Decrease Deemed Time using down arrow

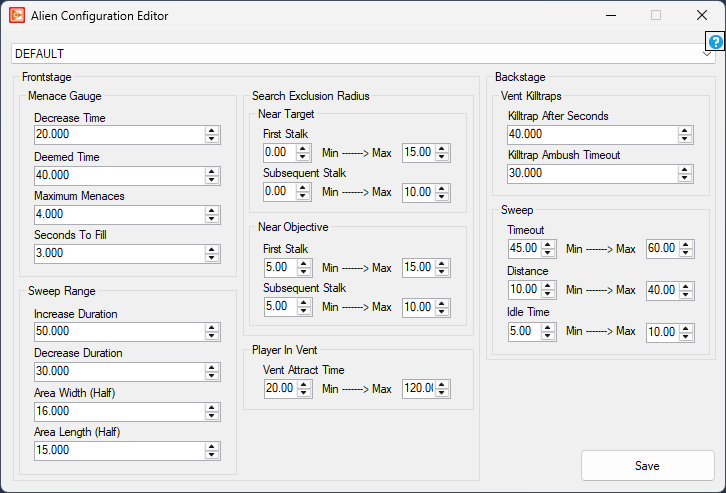click(x=212, y=180)
